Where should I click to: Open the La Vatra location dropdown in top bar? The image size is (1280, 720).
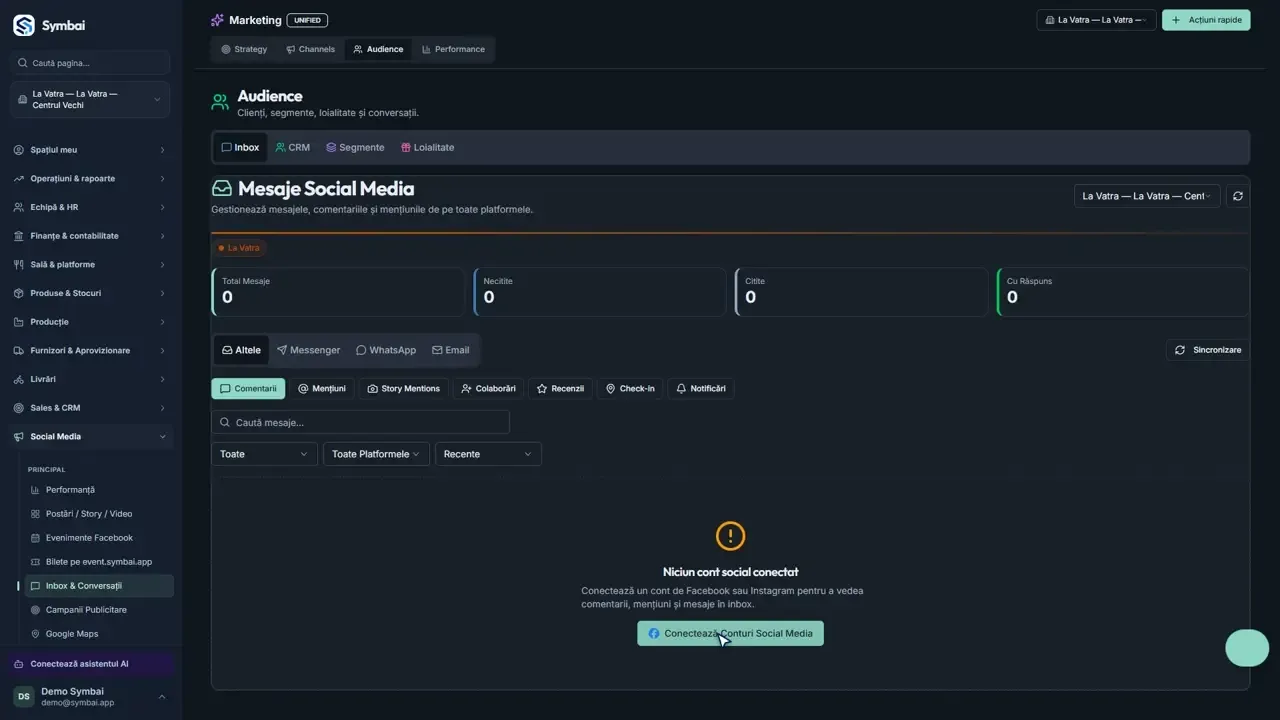(x=1096, y=20)
